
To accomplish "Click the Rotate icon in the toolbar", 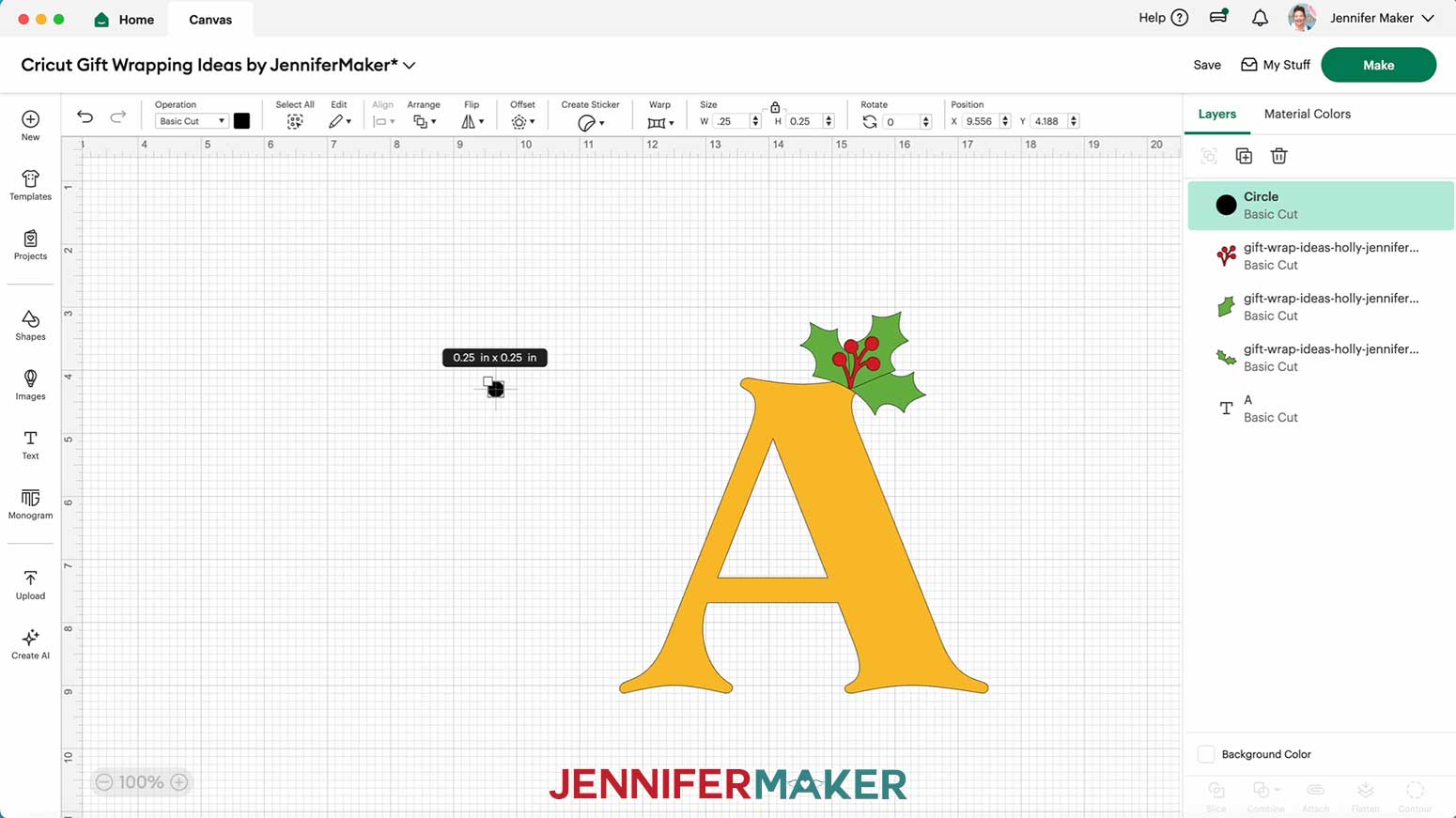I will coord(870,122).
